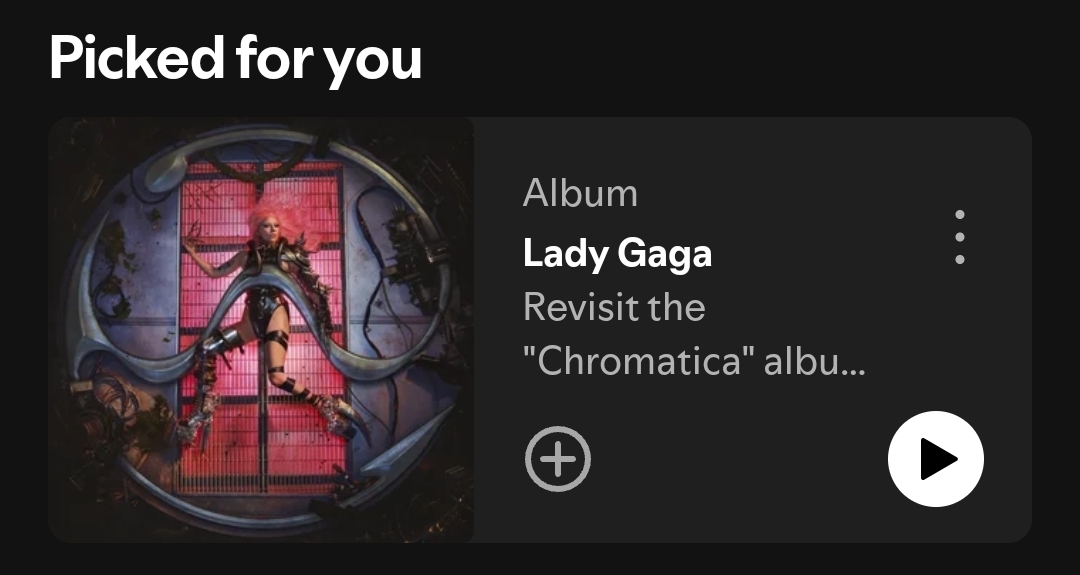Select the "Revisit the Chromatica" description text
This screenshot has width=1080, height=575.
coord(694,334)
